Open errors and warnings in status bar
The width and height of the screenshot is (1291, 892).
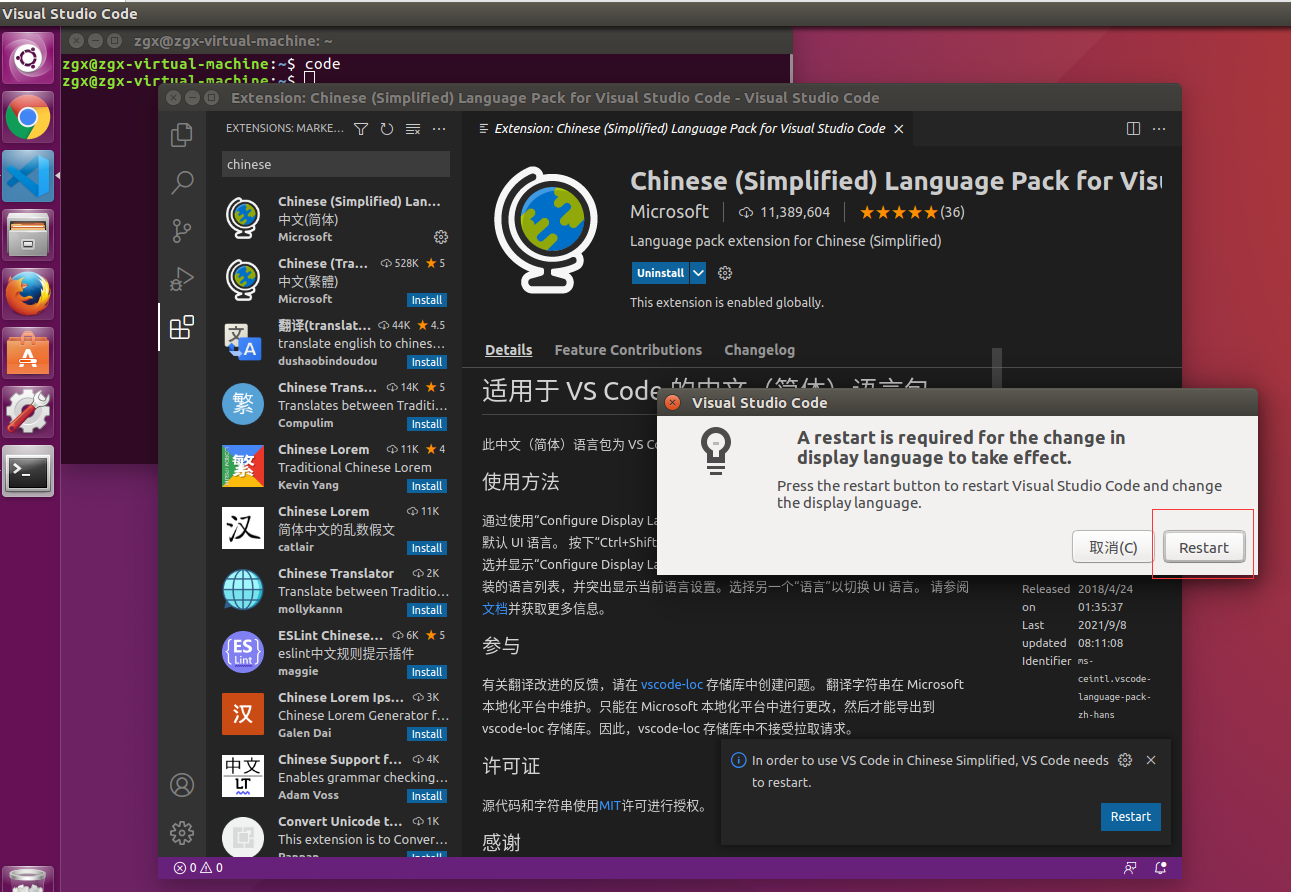[198, 868]
